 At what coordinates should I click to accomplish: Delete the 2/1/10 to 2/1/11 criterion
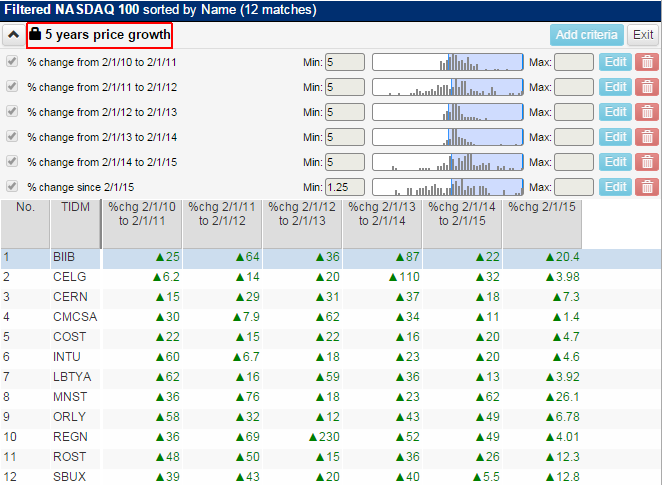point(647,62)
